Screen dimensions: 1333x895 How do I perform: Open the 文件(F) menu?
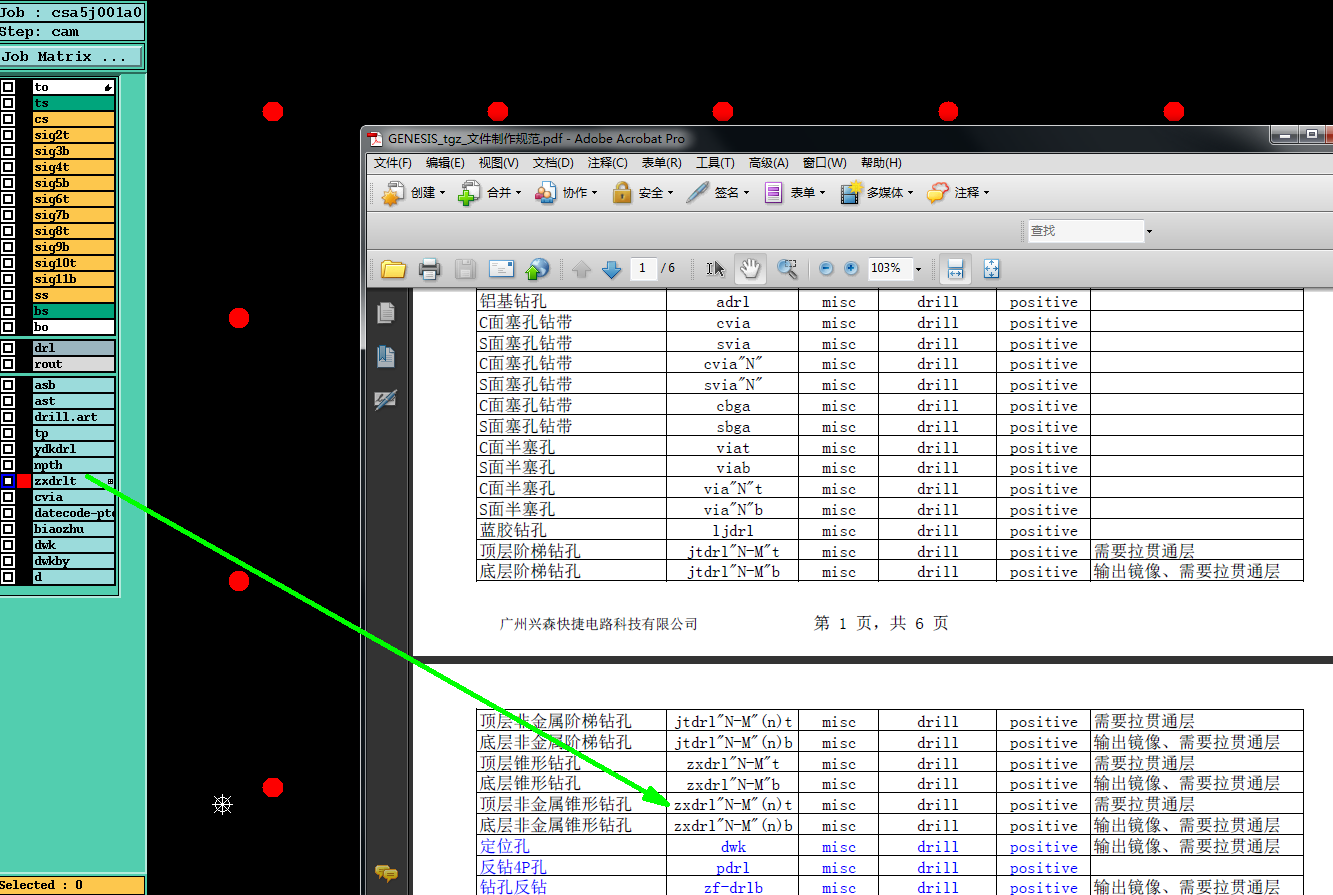pyautogui.click(x=393, y=163)
